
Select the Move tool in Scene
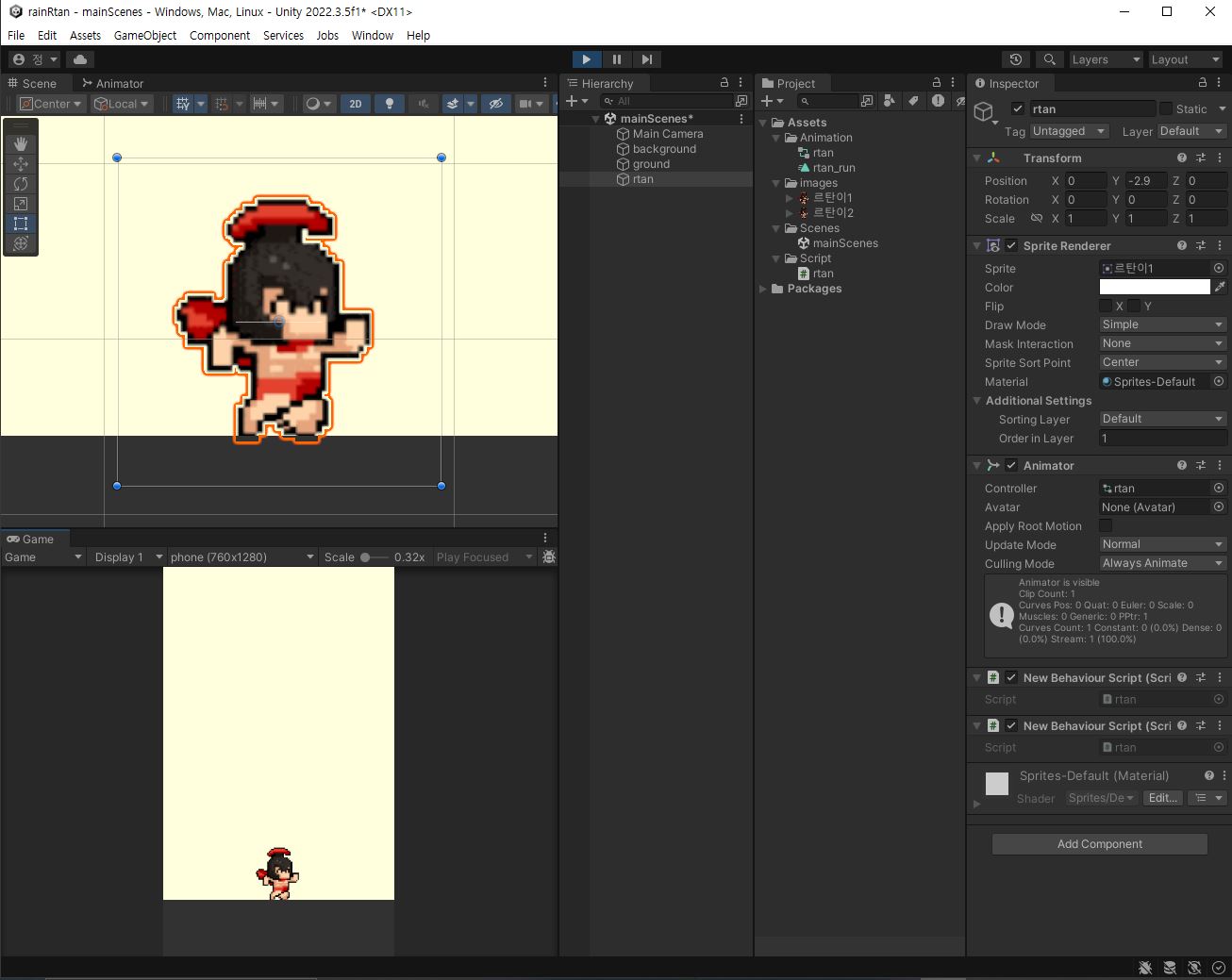click(21, 164)
